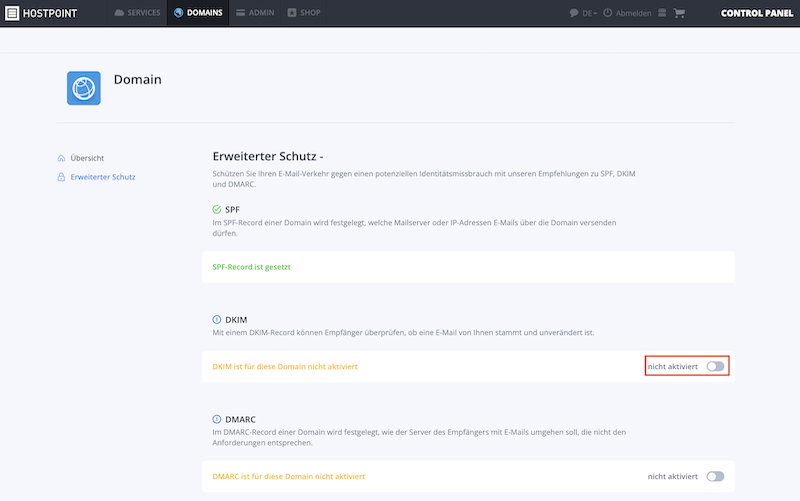Click the Control Panel label

[x=757, y=13]
